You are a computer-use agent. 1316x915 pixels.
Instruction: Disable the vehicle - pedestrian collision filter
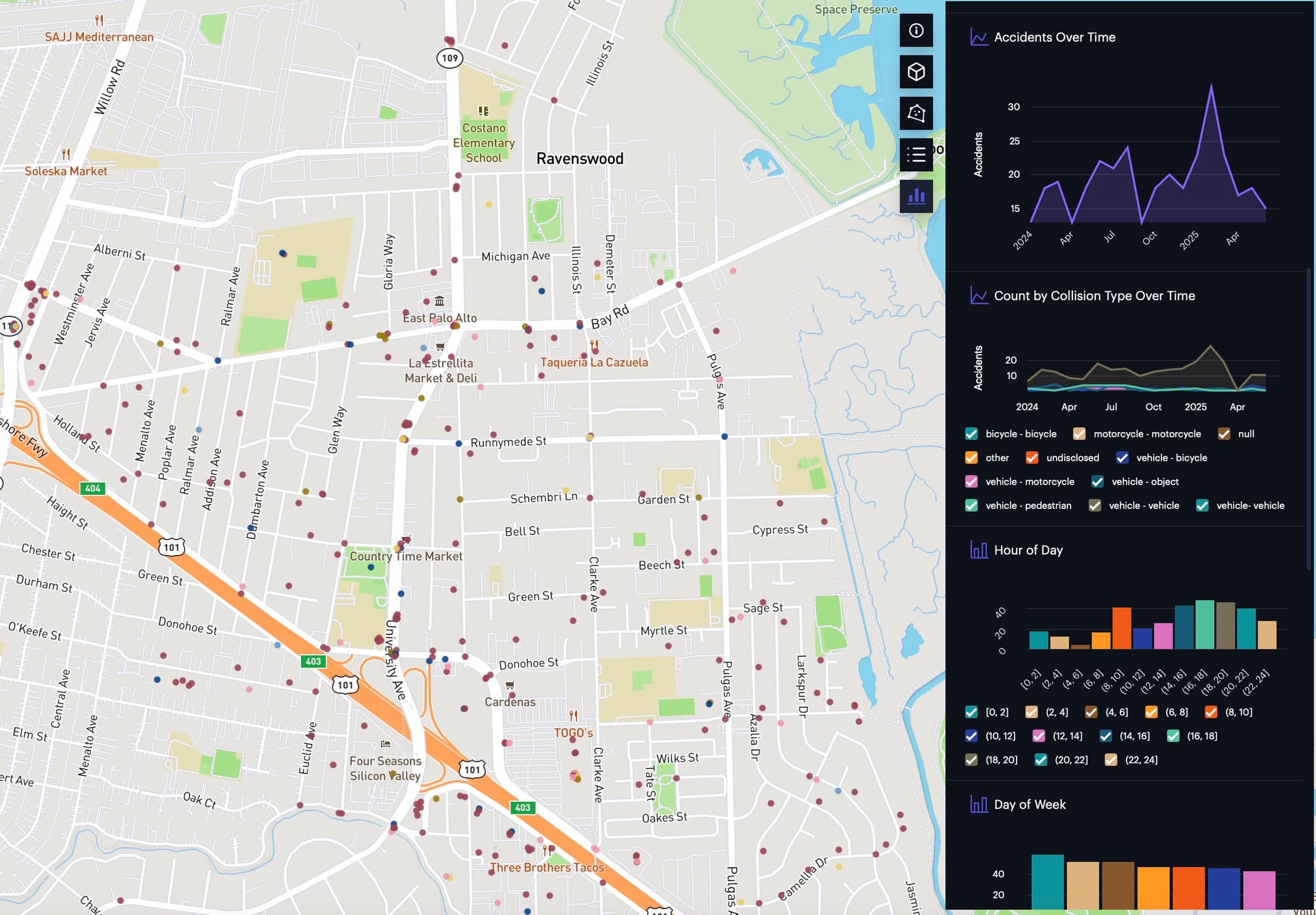[971, 506]
